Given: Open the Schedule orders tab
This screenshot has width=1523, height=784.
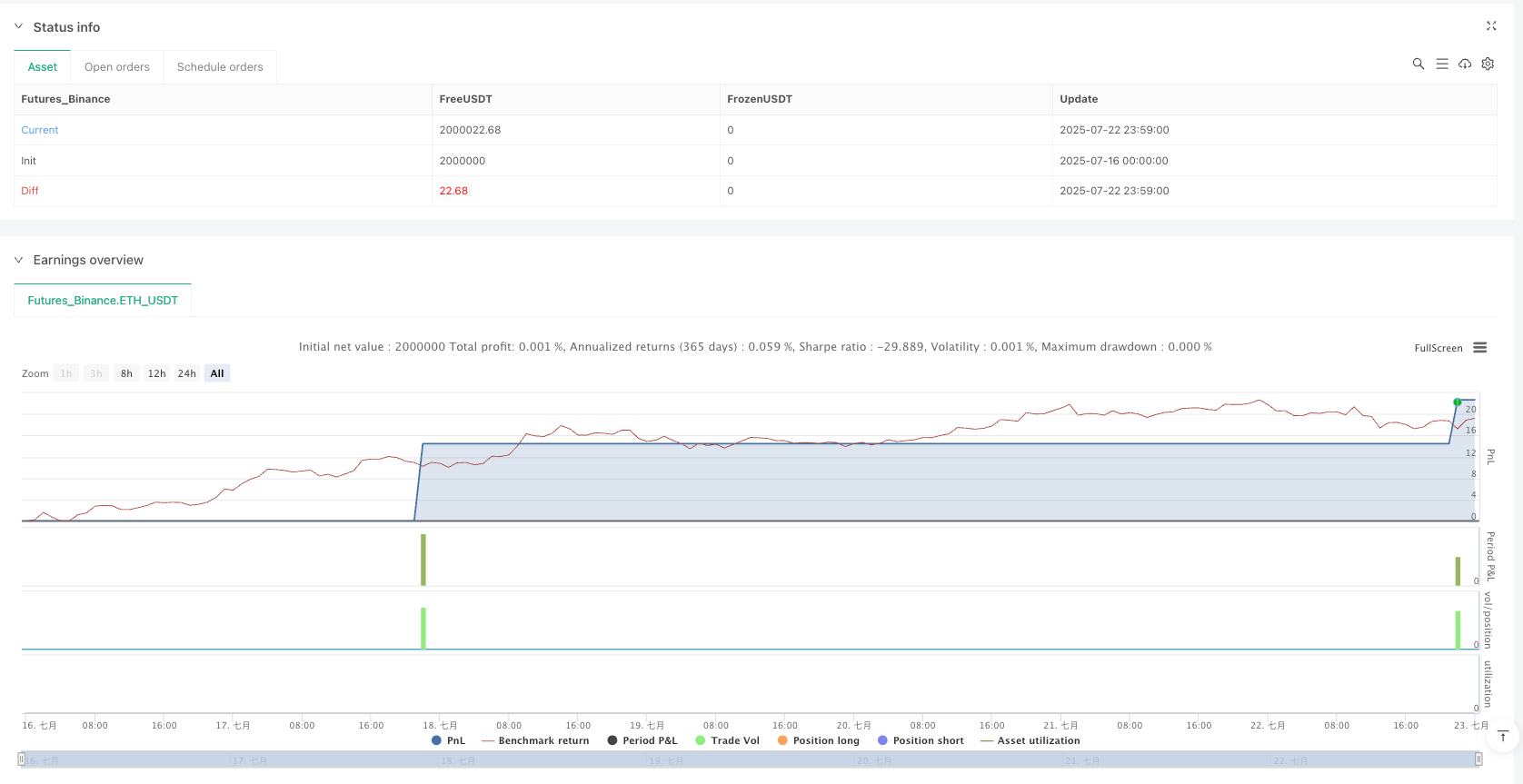Looking at the screenshot, I should point(220,67).
